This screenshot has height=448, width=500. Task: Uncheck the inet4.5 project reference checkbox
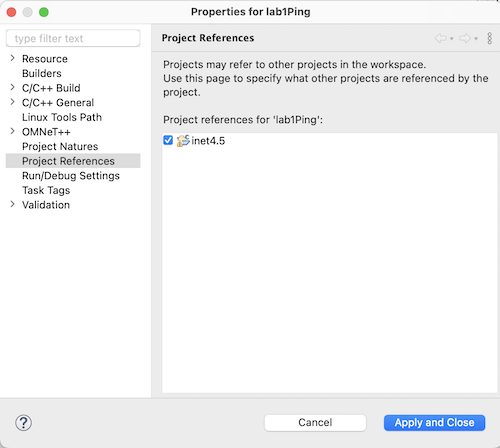pyautogui.click(x=168, y=140)
